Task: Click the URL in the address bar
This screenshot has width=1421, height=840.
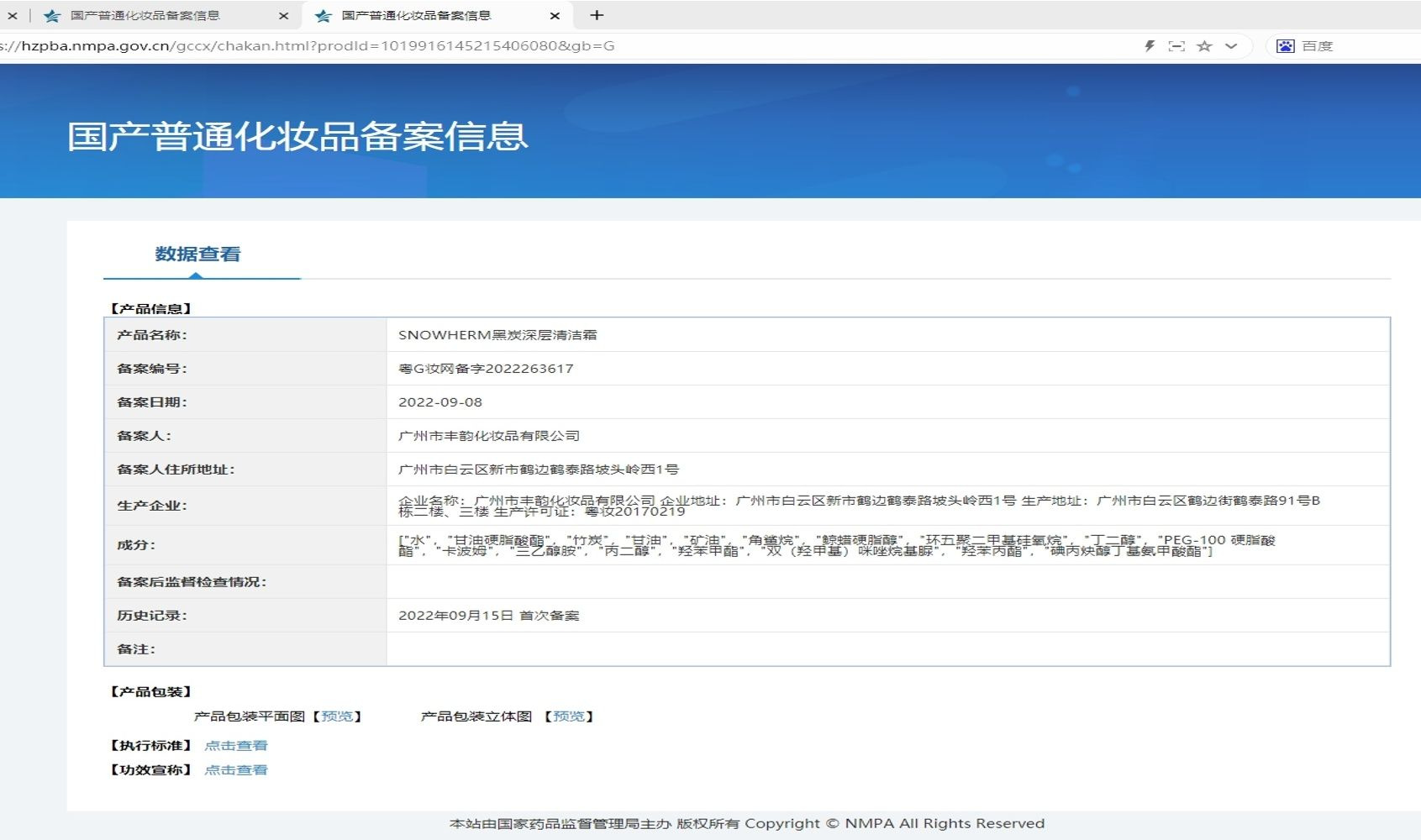Action: [x=308, y=45]
